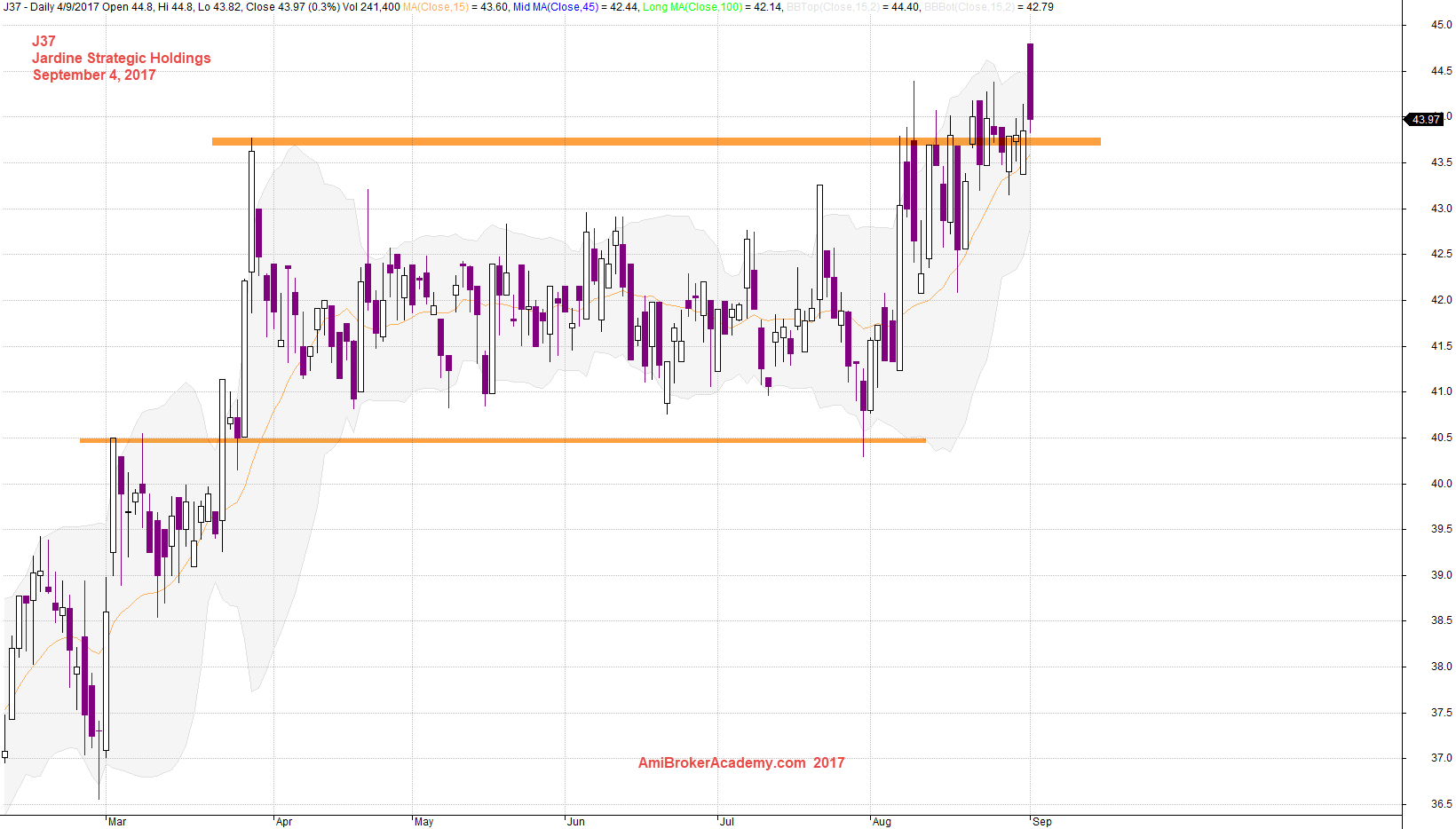This screenshot has width=1456, height=829.
Task: Click the upper orange resistance line
Action: coord(656,141)
